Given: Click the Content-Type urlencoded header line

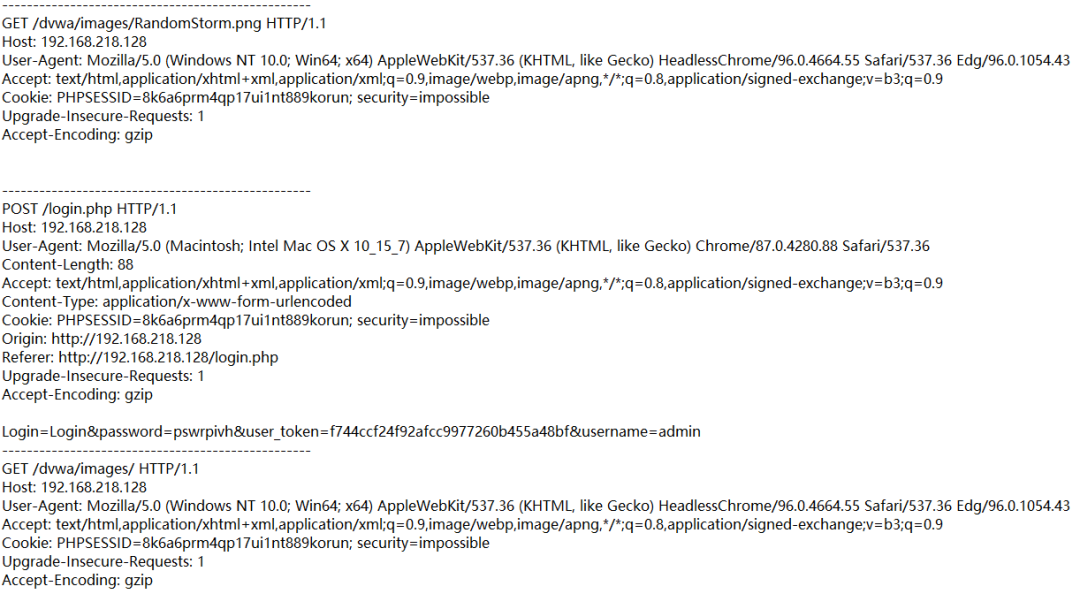Looking at the screenshot, I should tap(176, 302).
